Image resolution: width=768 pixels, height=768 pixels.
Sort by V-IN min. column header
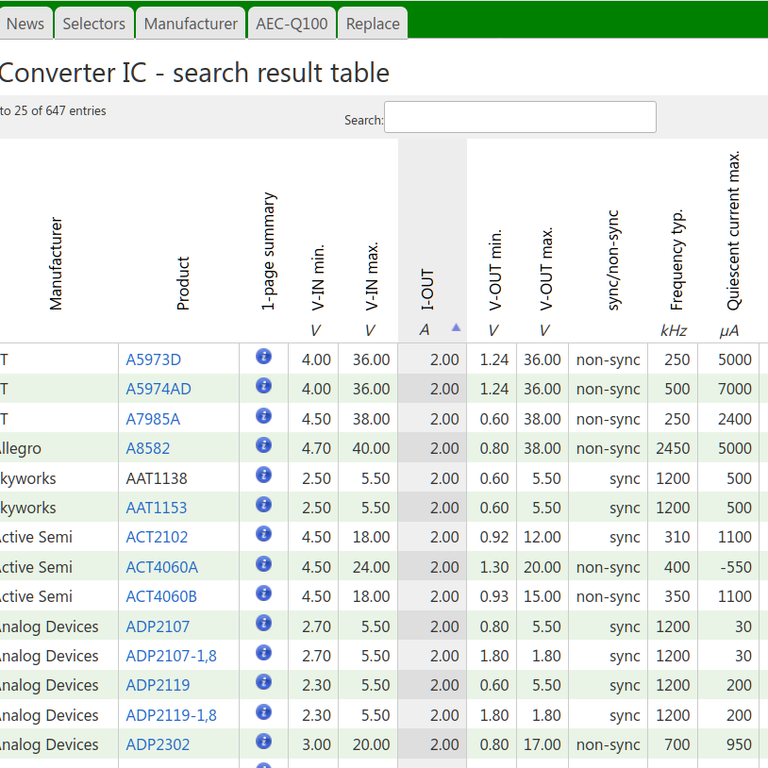click(x=317, y=277)
